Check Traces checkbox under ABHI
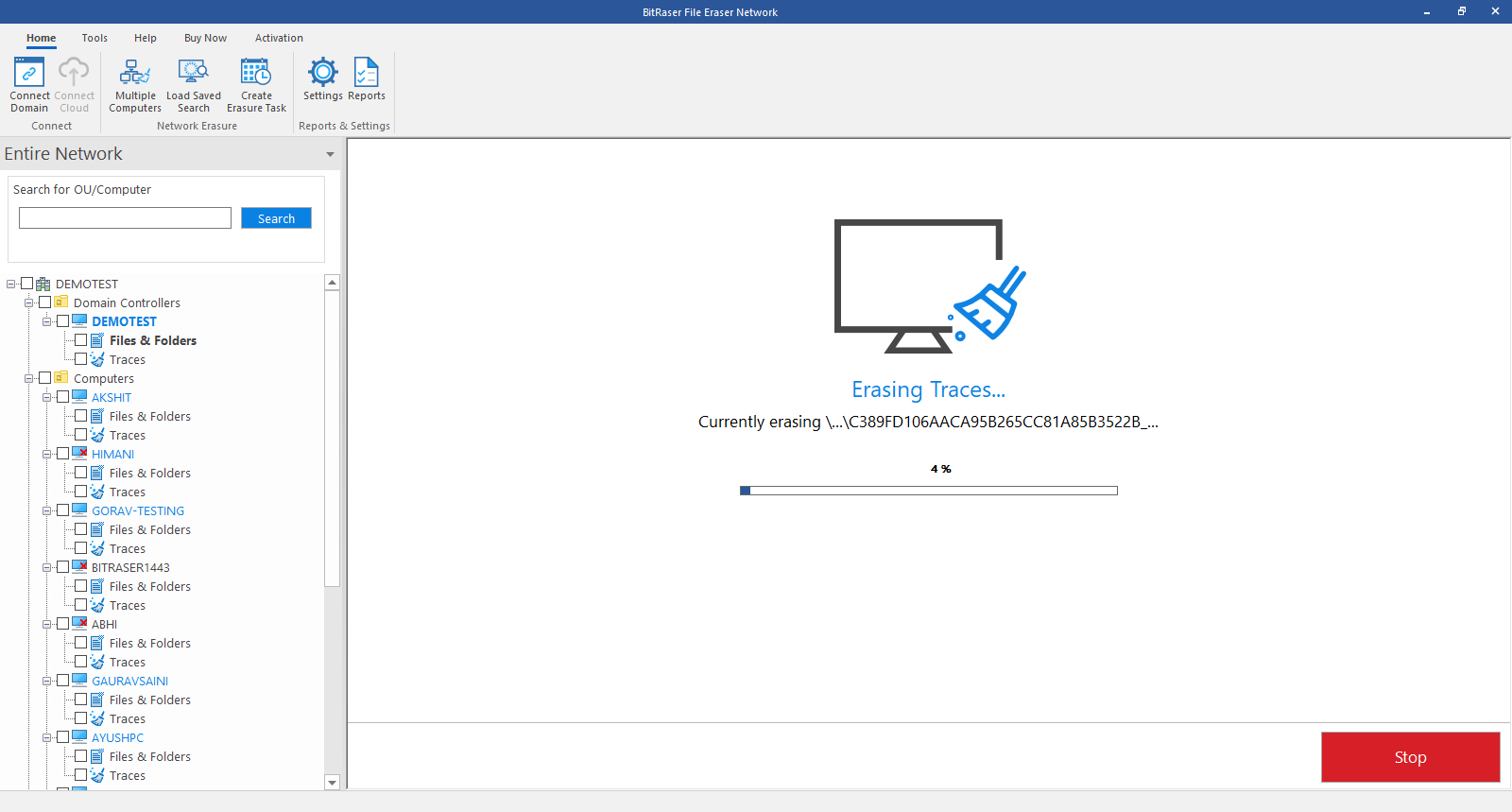The width and height of the screenshot is (1512, 812). 80,662
